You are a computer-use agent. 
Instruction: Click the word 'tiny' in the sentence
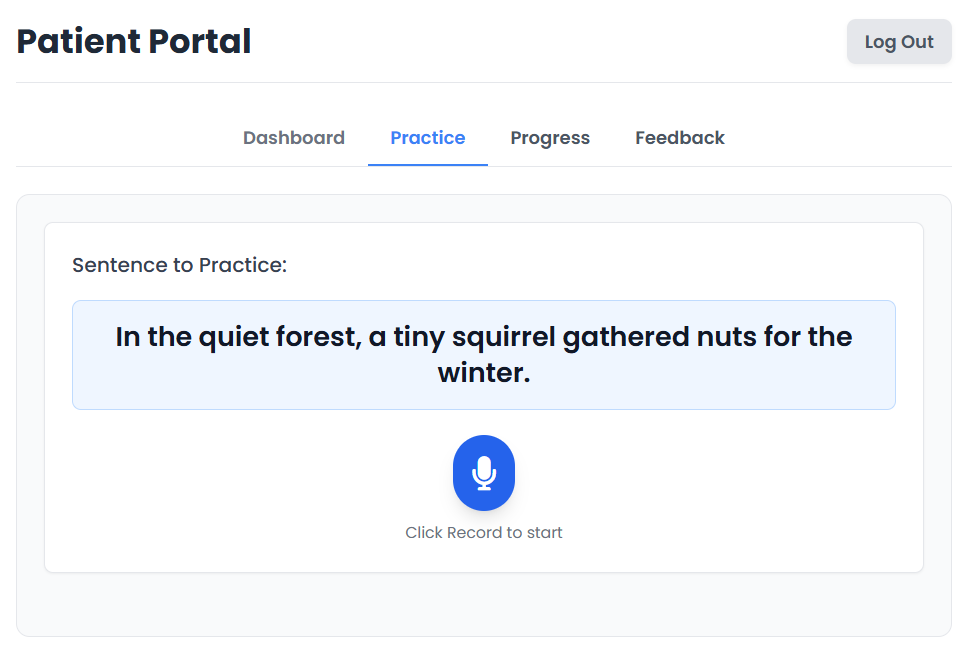pos(419,337)
